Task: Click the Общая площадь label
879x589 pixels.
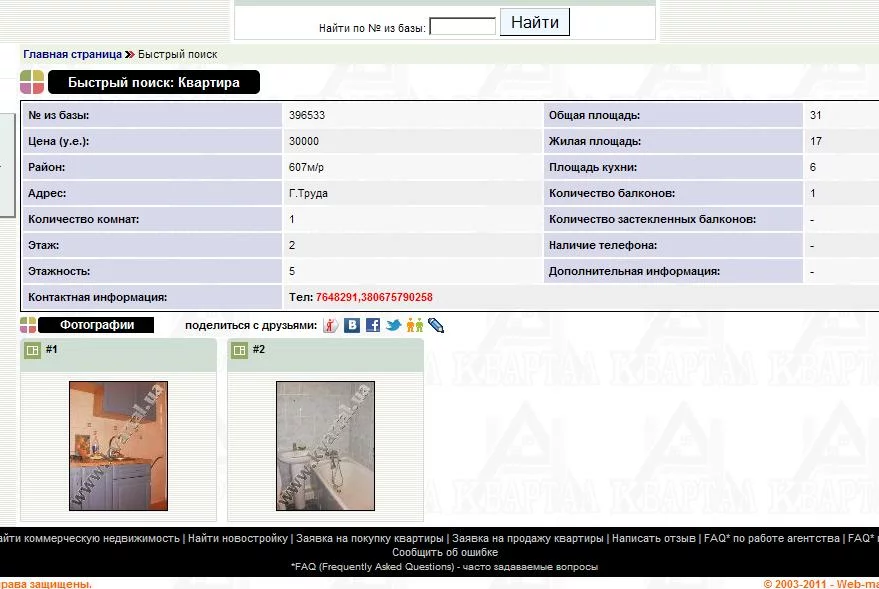Action: point(594,115)
